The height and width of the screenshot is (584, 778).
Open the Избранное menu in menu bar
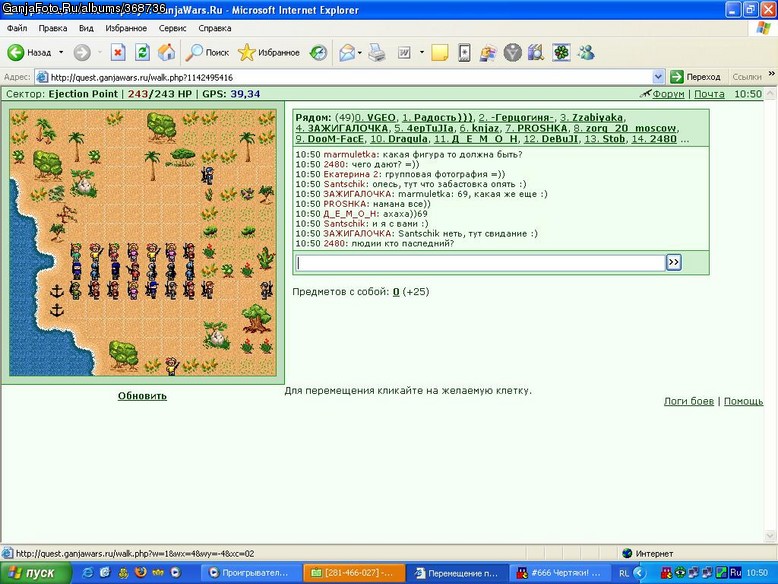tap(126, 28)
